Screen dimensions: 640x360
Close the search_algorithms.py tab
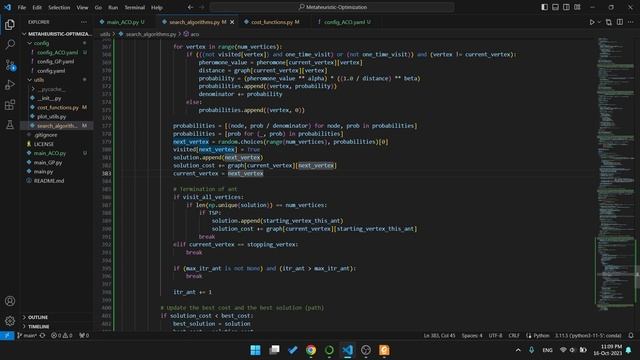coord(232,22)
